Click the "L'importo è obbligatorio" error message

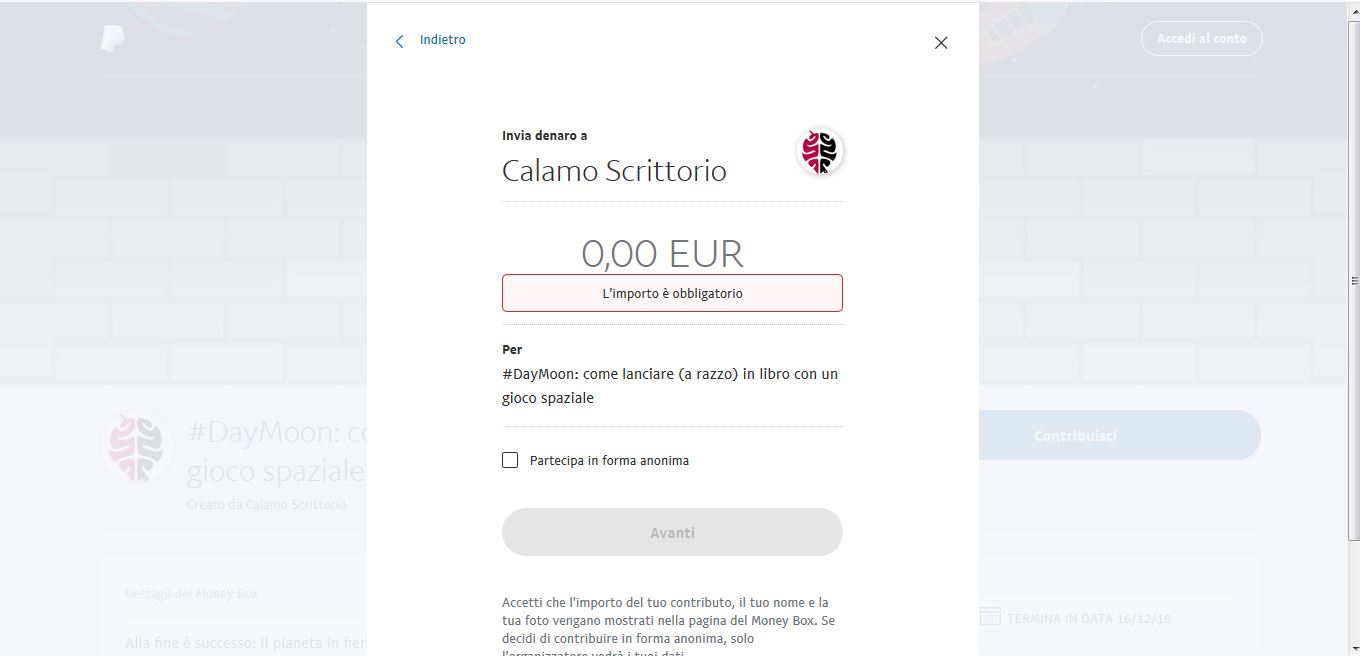pyautogui.click(x=672, y=294)
